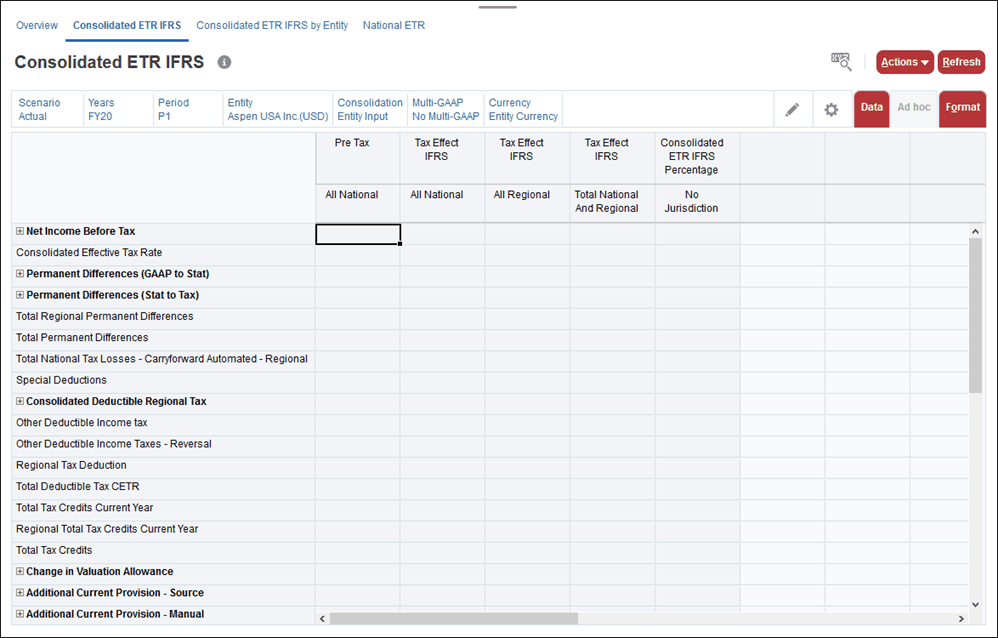
Task: Activate the Format view toggle
Action: click(x=962, y=108)
